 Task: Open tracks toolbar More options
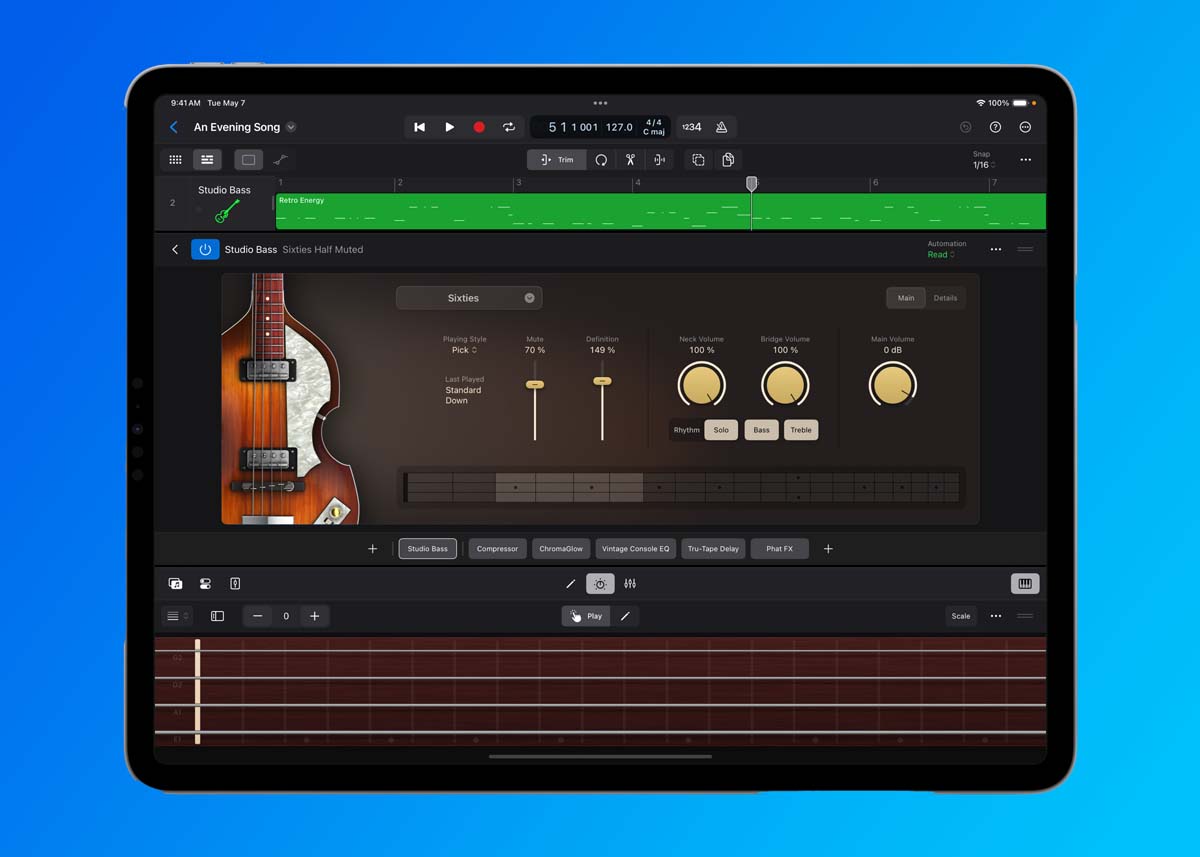pyautogui.click(x=1025, y=160)
